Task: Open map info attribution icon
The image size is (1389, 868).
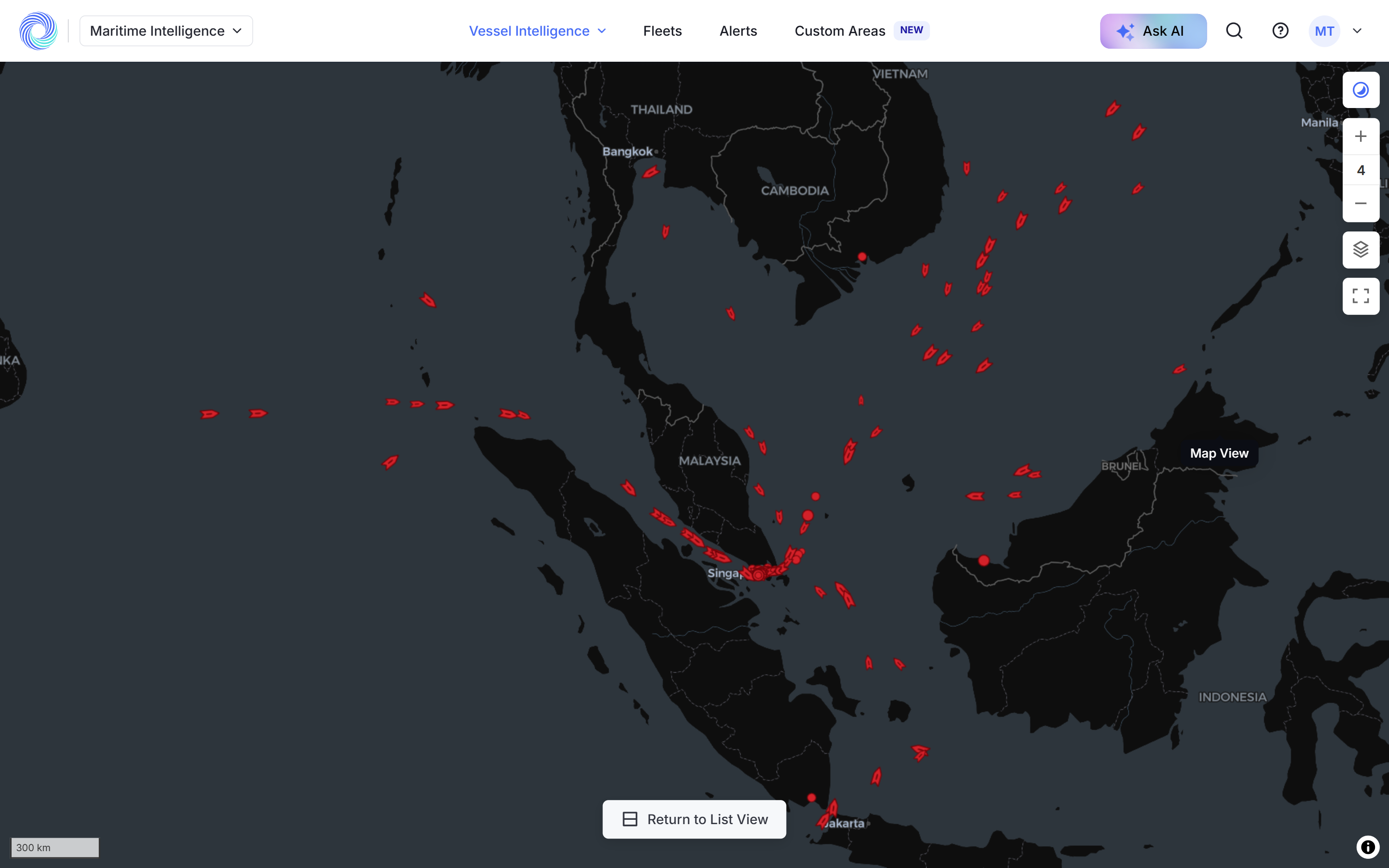Action: (x=1368, y=847)
